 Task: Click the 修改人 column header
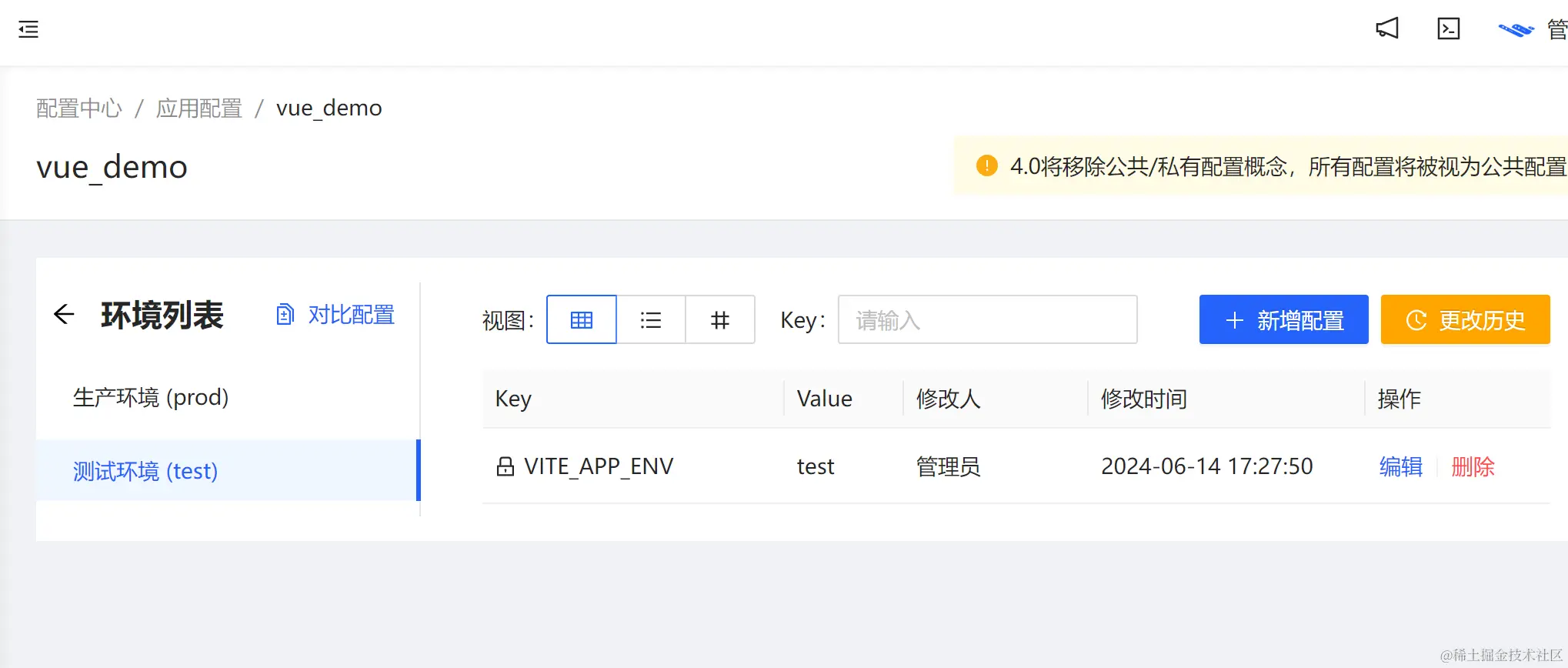pyautogui.click(x=996, y=399)
